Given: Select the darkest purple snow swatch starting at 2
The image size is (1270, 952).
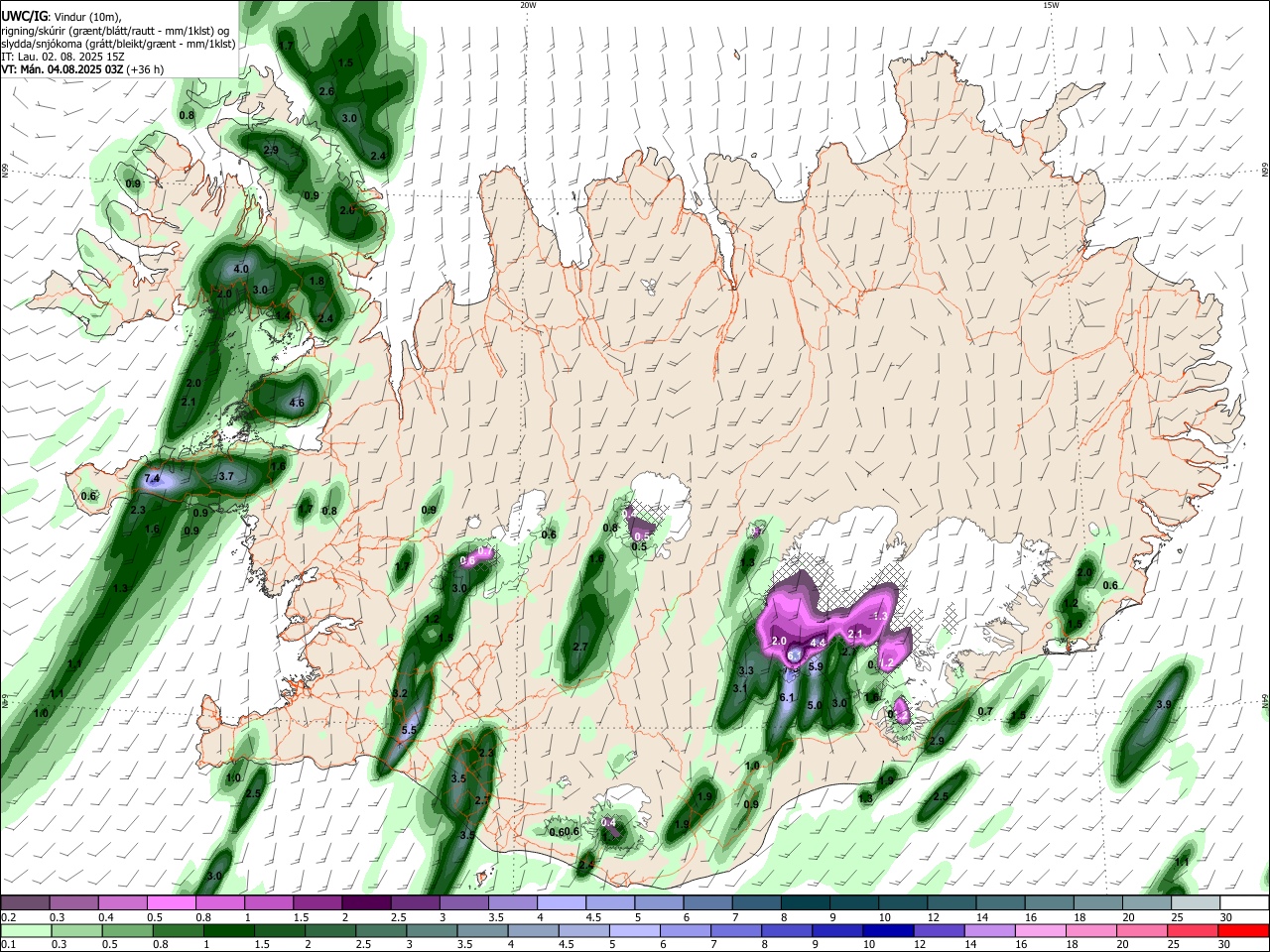Looking at the screenshot, I should (366, 903).
